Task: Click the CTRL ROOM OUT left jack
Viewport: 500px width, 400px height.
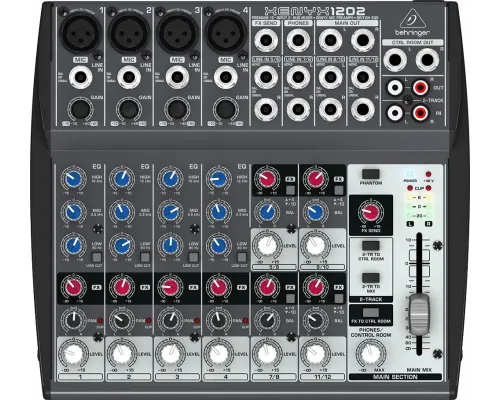Action: pos(395,60)
